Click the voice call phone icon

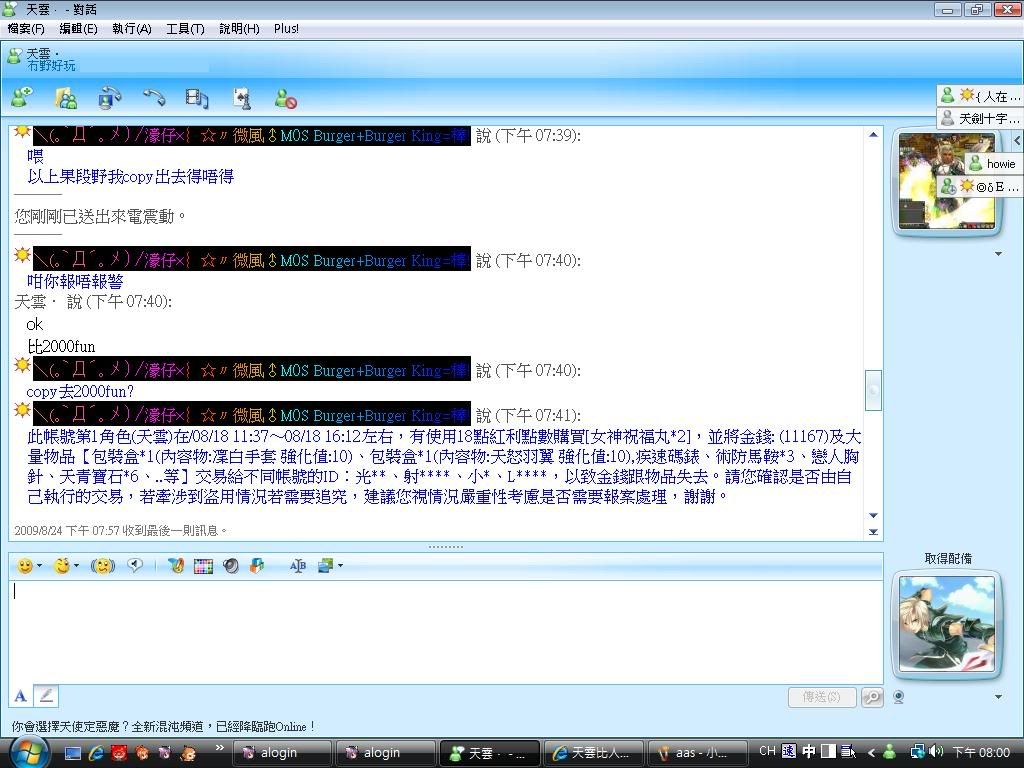153,97
